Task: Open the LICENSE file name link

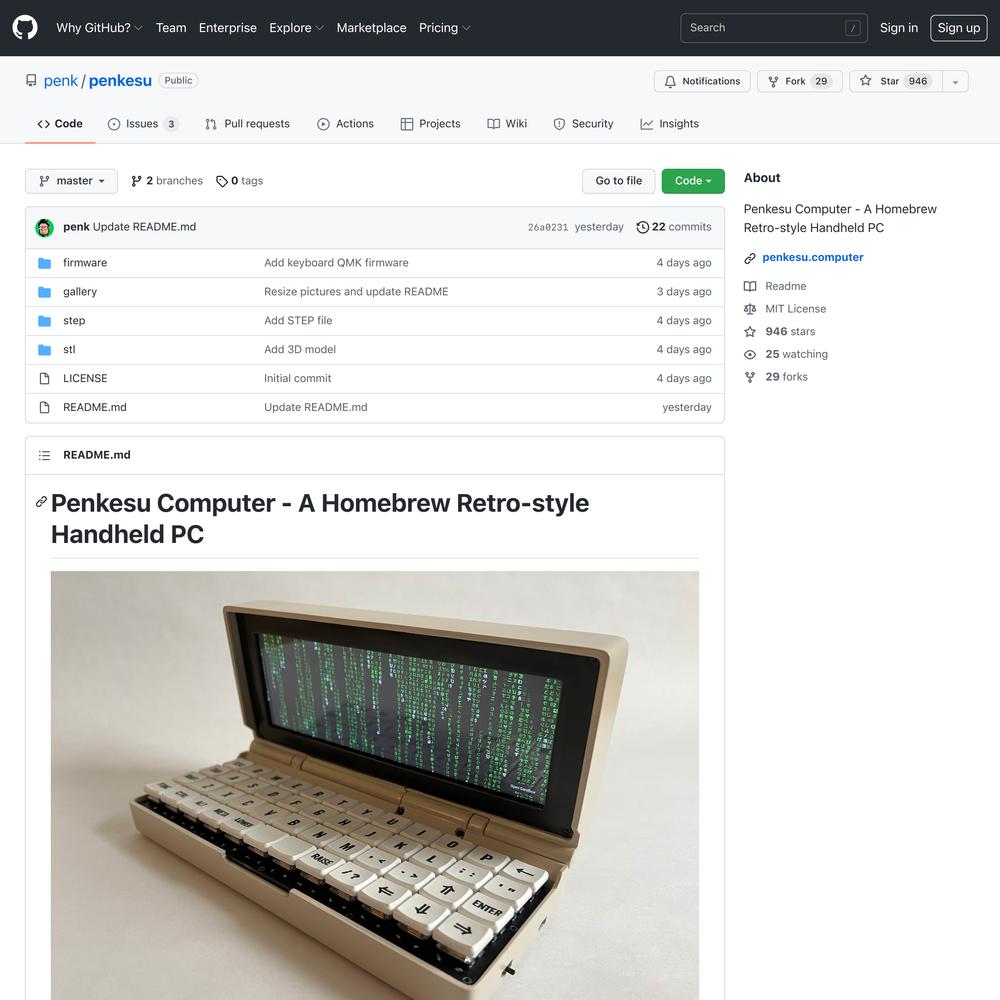Action: click(85, 379)
